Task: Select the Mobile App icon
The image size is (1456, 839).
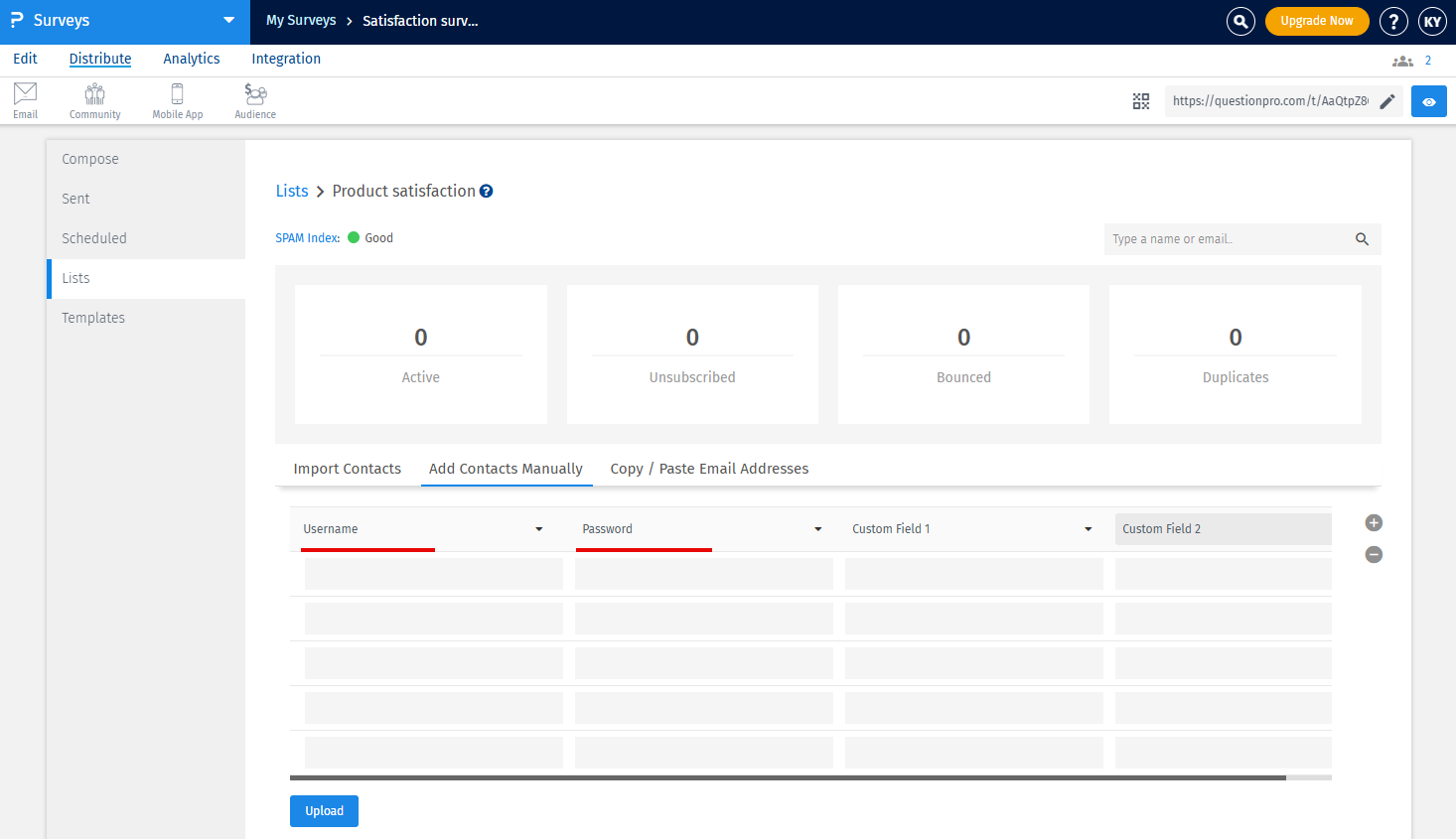Action: [177, 100]
